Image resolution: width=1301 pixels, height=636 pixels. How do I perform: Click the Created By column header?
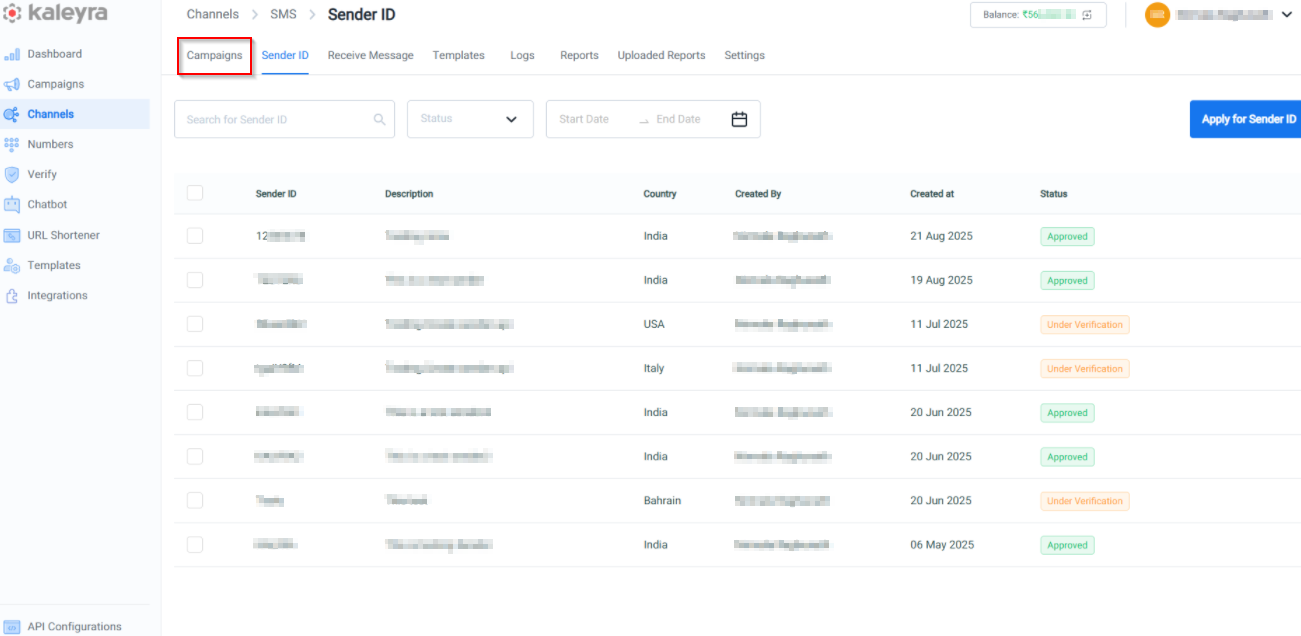click(x=758, y=194)
